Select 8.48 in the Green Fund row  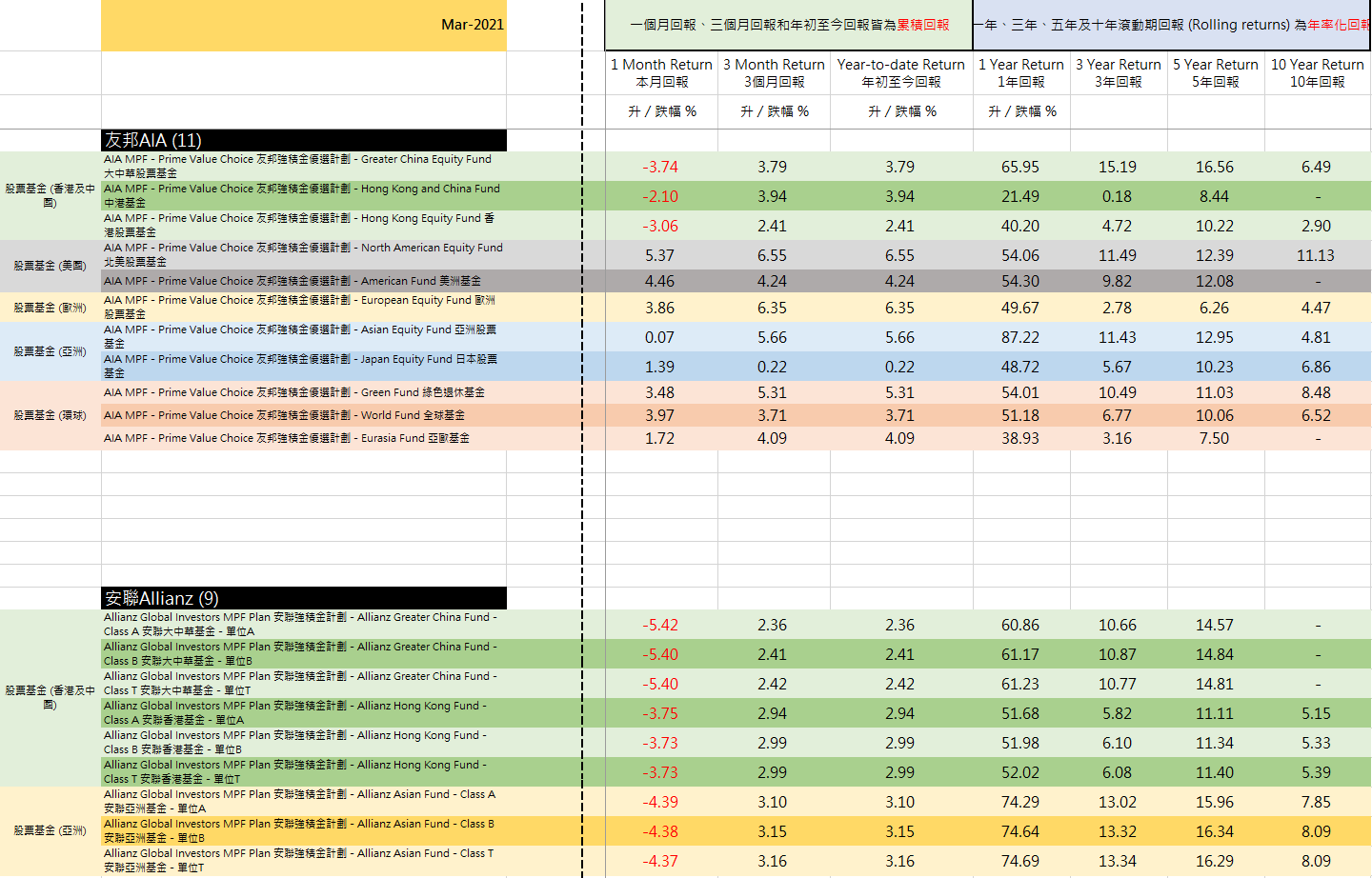1316,392
